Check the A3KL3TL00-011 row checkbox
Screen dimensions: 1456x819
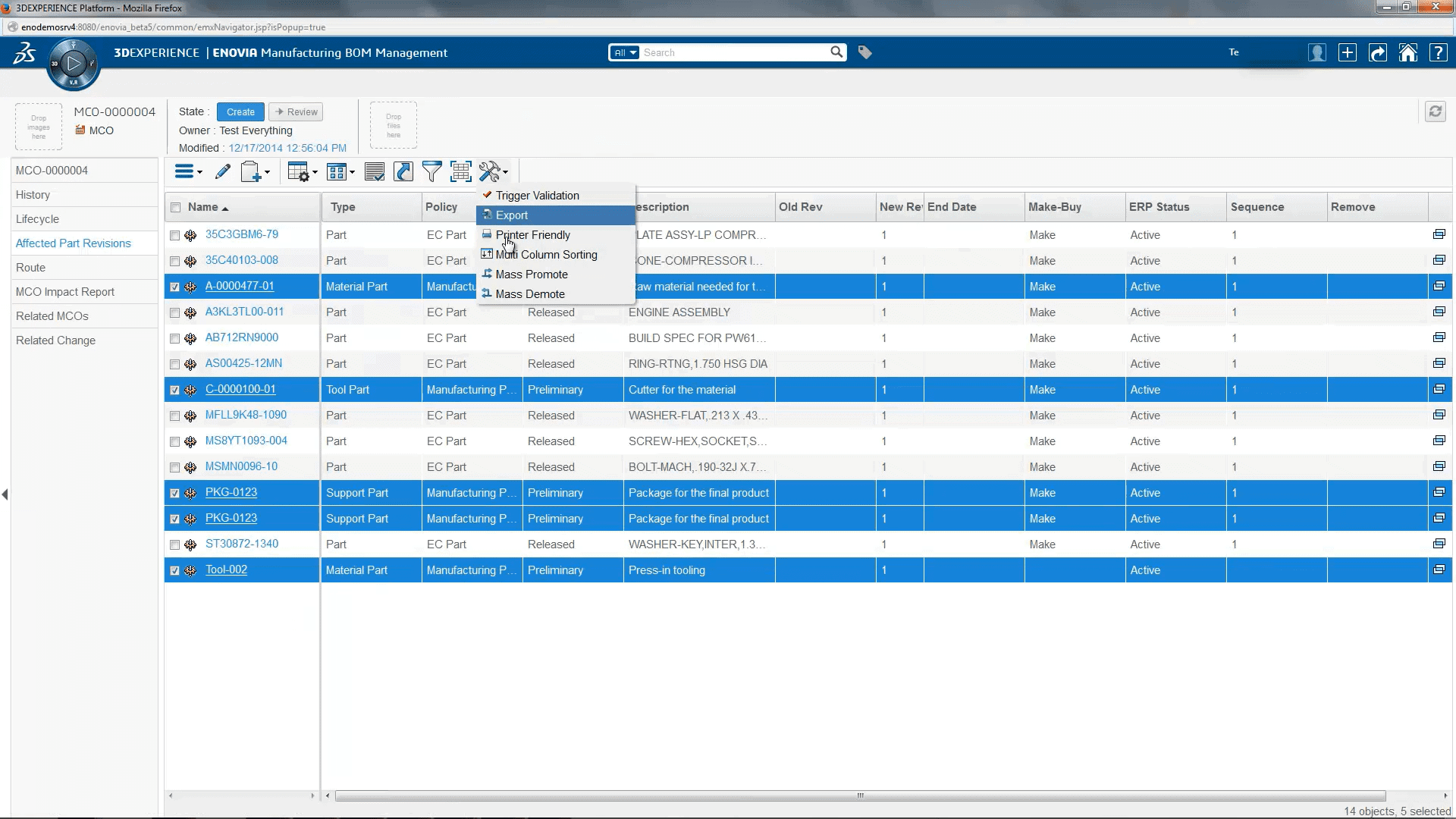point(175,312)
